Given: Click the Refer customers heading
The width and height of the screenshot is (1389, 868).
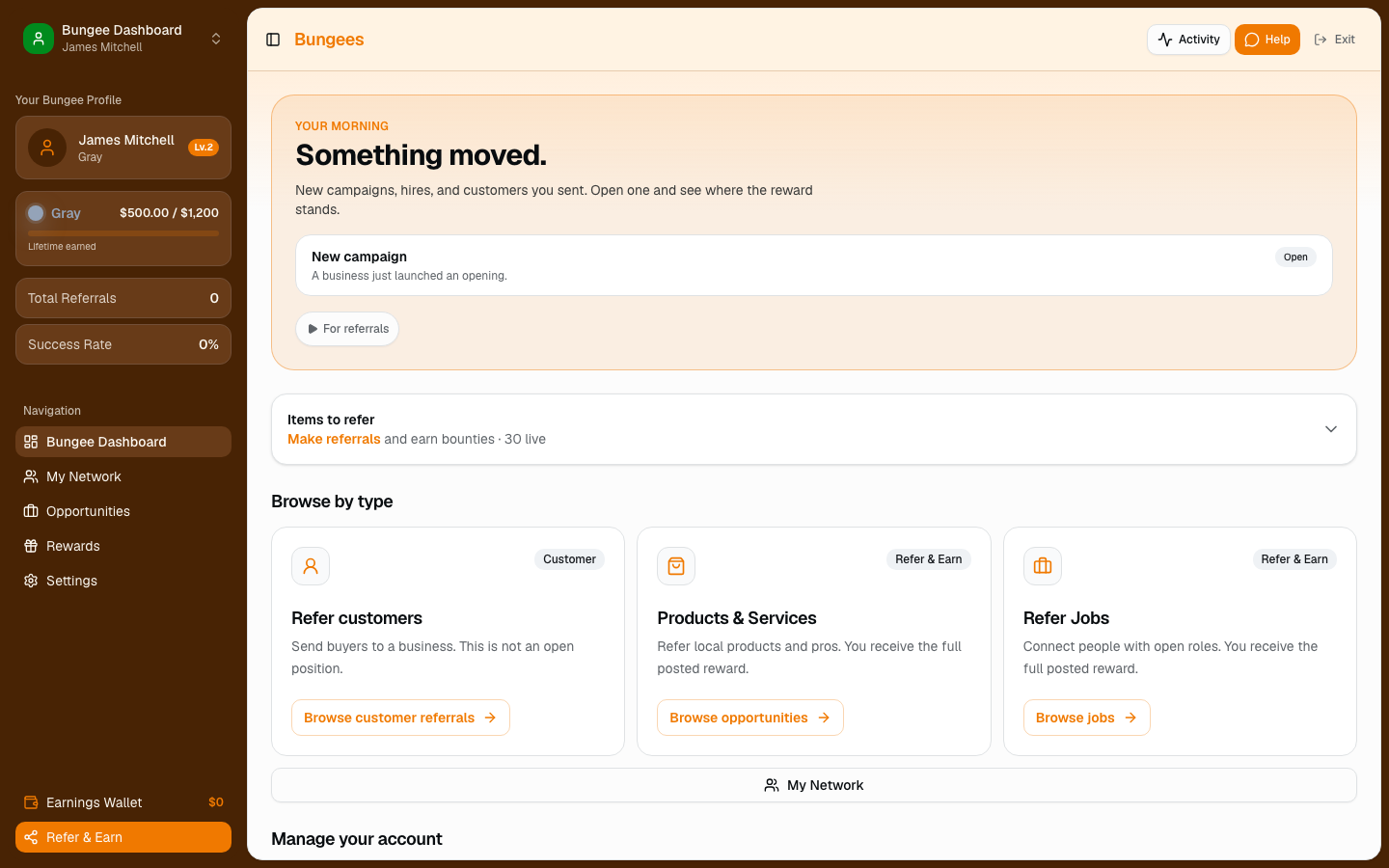Looking at the screenshot, I should click(x=357, y=618).
